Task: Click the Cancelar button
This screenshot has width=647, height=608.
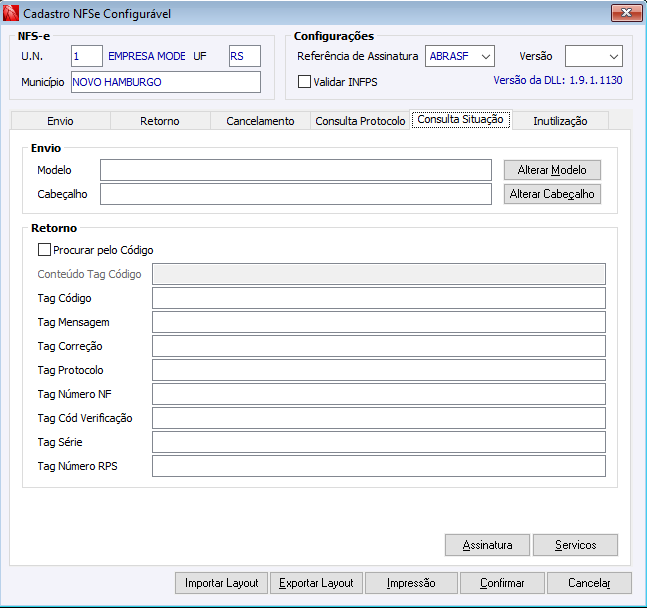Action: (x=589, y=583)
